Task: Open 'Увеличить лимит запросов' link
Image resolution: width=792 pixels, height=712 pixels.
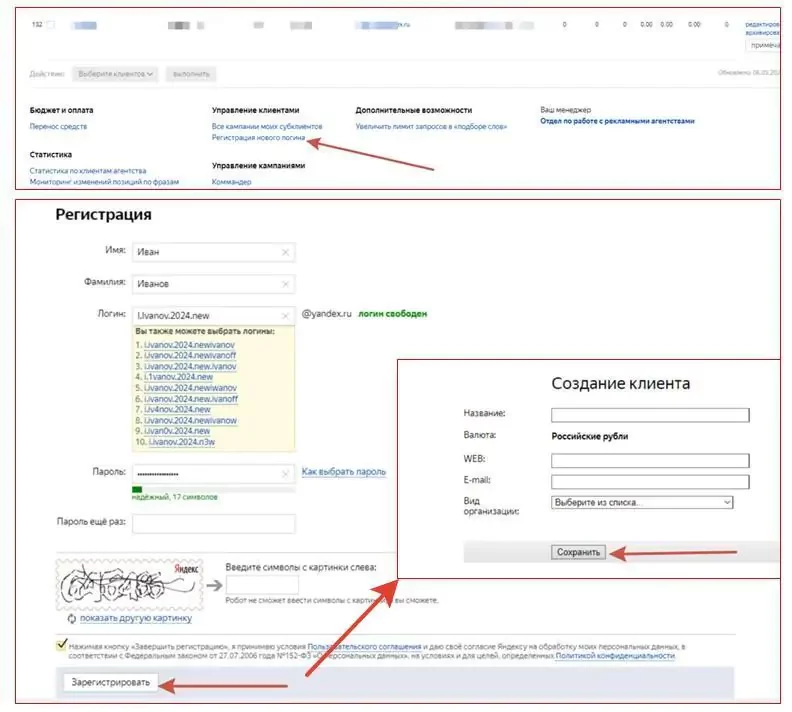Action: pos(431,126)
